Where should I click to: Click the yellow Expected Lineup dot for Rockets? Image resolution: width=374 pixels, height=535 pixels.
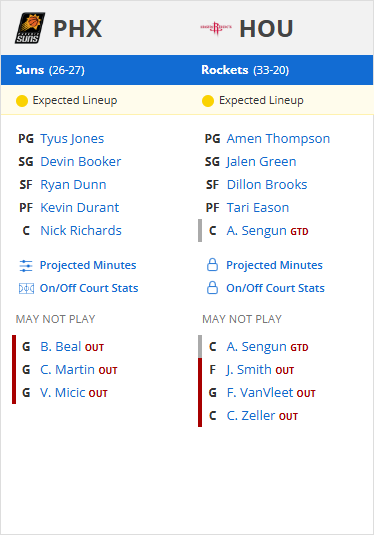[208, 101]
